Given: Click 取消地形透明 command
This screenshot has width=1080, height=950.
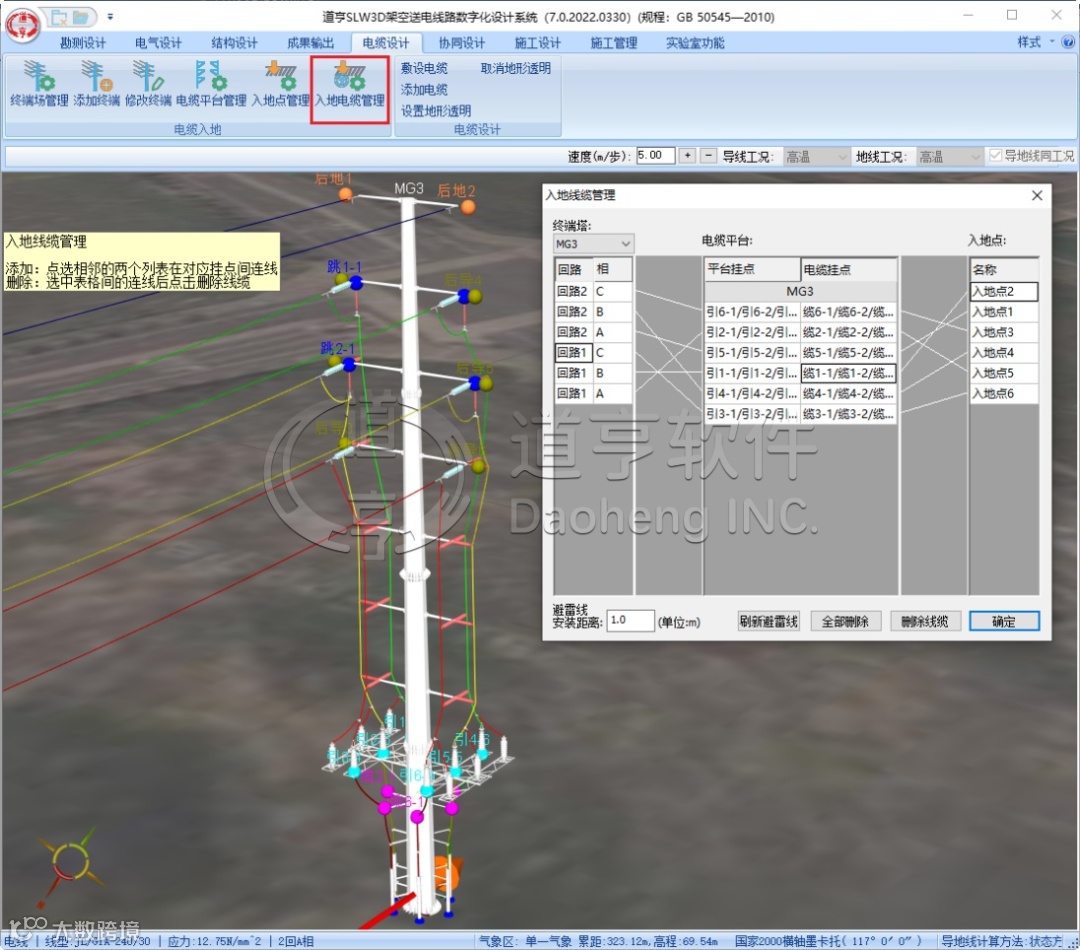Looking at the screenshot, I should coord(515,68).
